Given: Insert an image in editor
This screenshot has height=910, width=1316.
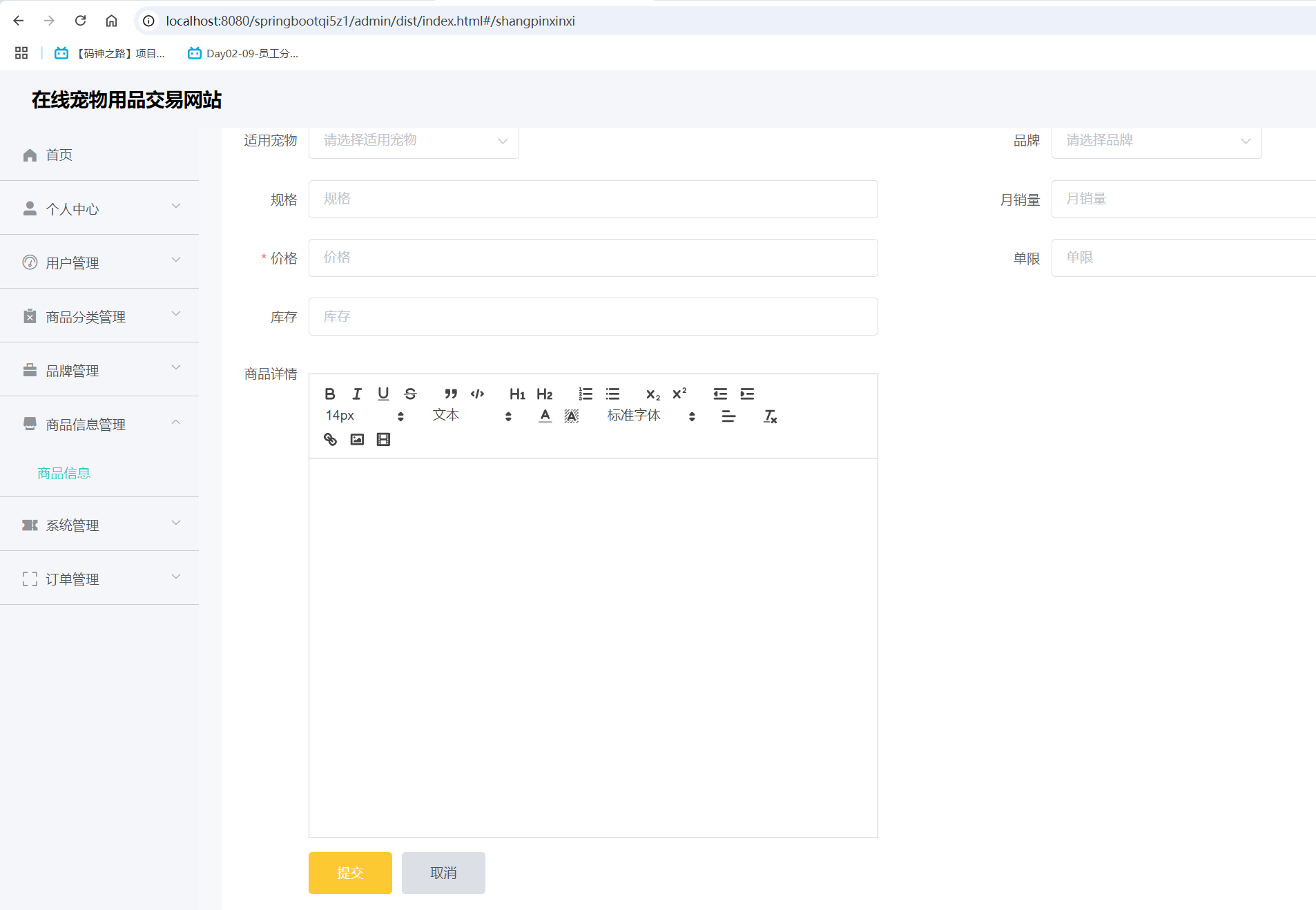Looking at the screenshot, I should pos(357,439).
